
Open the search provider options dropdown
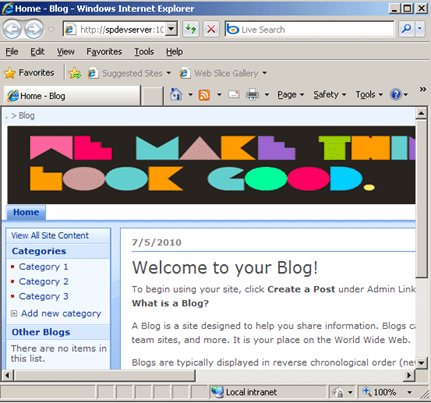pos(420,29)
